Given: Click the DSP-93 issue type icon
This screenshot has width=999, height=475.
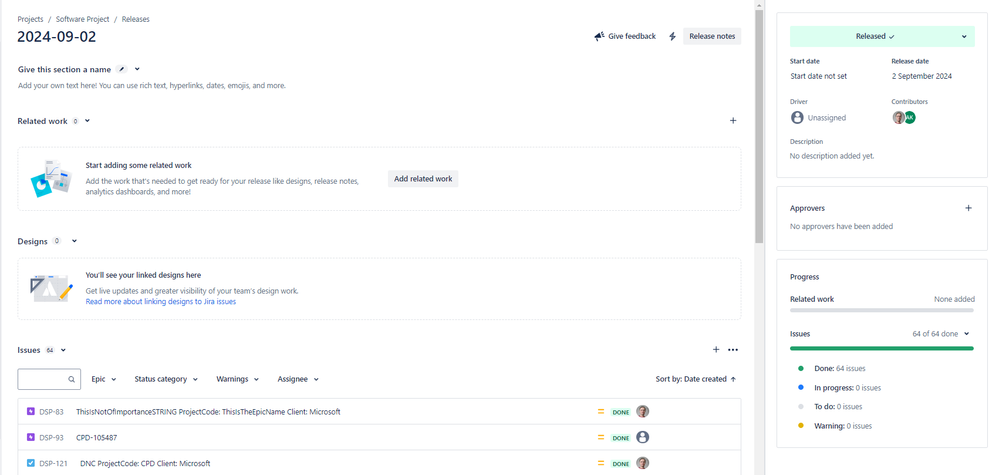Looking at the screenshot, I should (31, 437).
